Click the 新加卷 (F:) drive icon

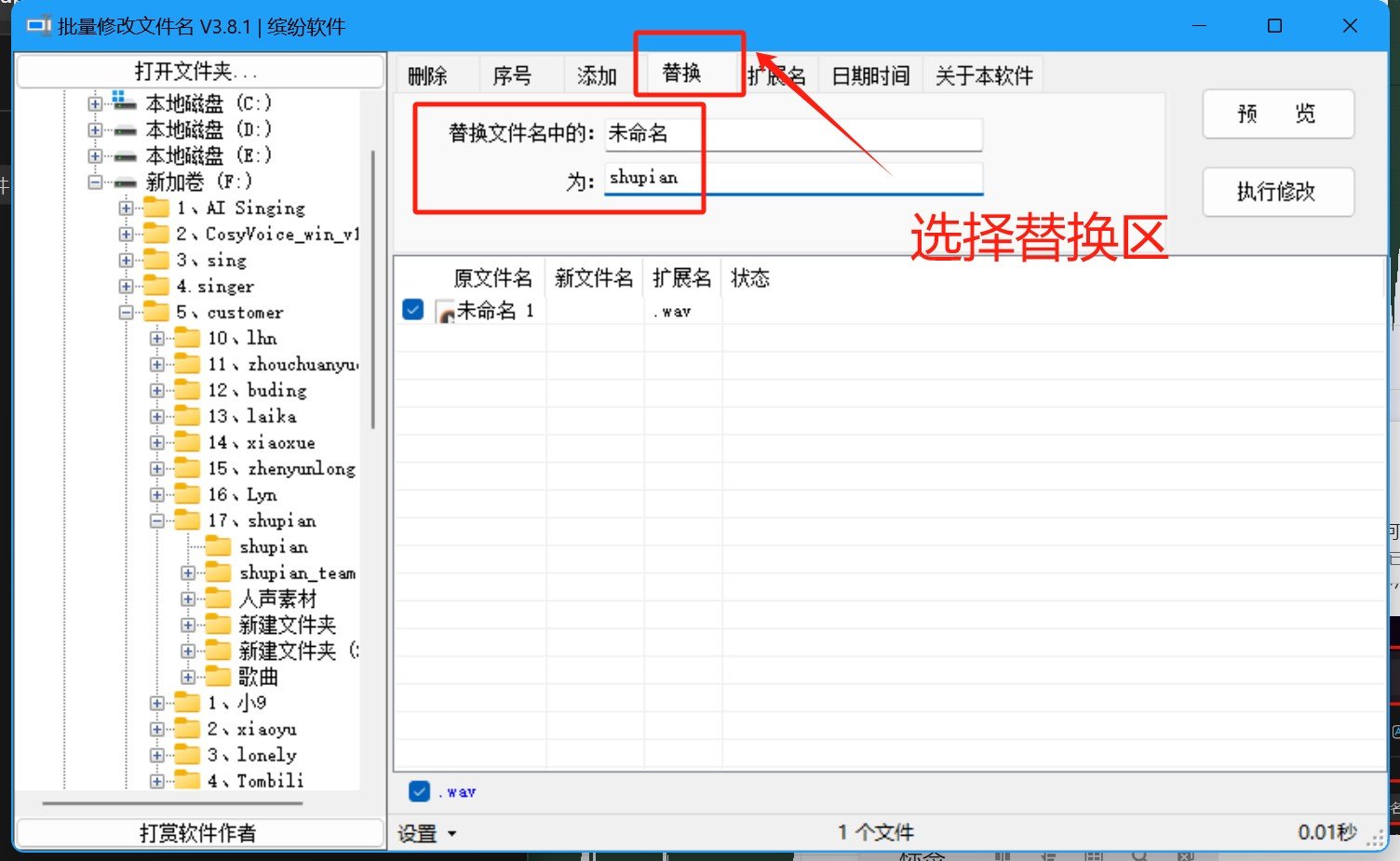coord(126,182)
